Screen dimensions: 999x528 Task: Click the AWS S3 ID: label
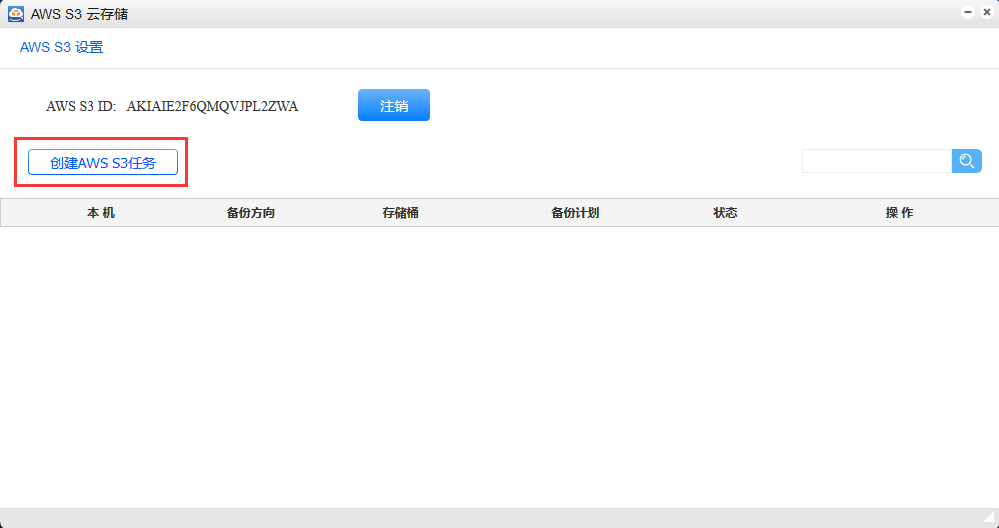point(81,106)
